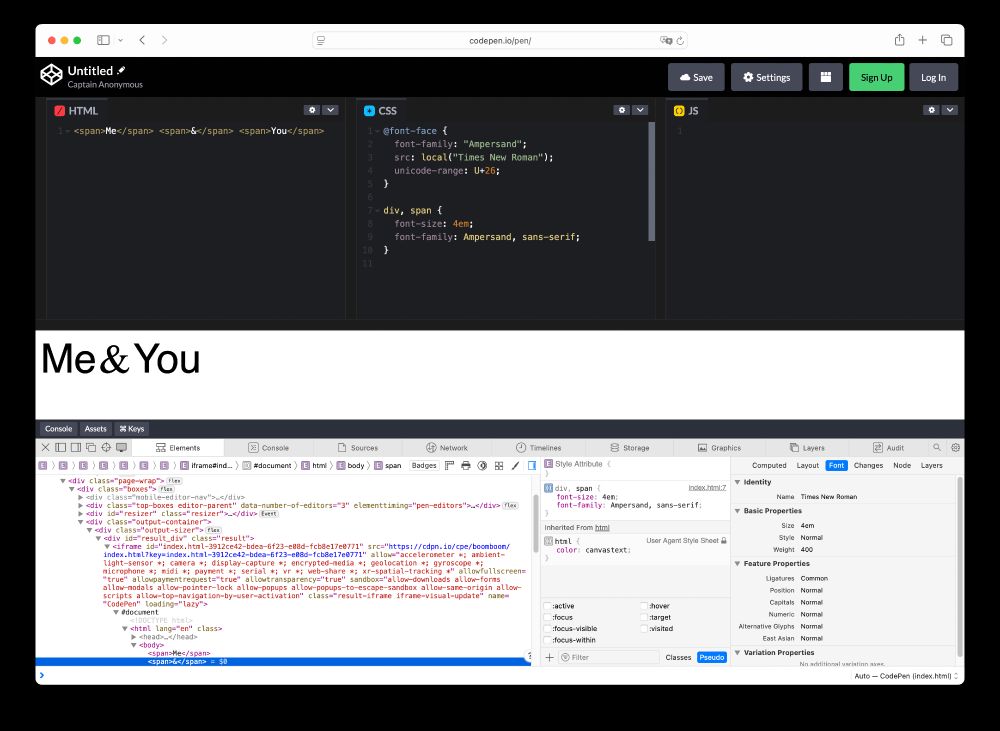
Task: Click the Log In button
Action: 934,77
